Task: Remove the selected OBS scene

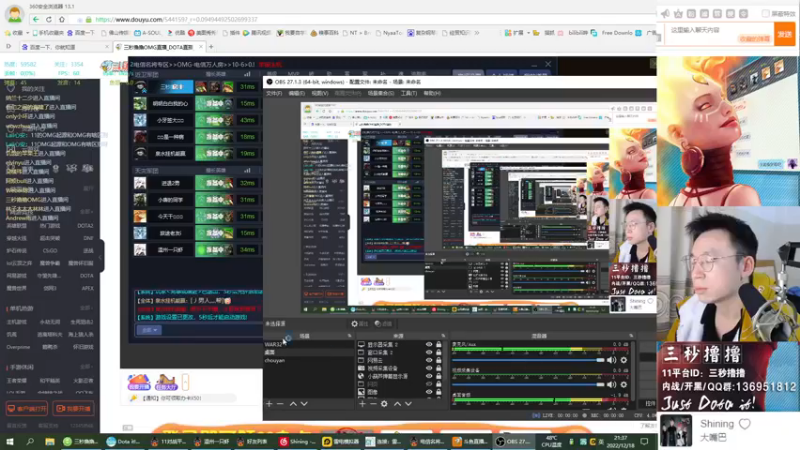Action: point(280,404)
